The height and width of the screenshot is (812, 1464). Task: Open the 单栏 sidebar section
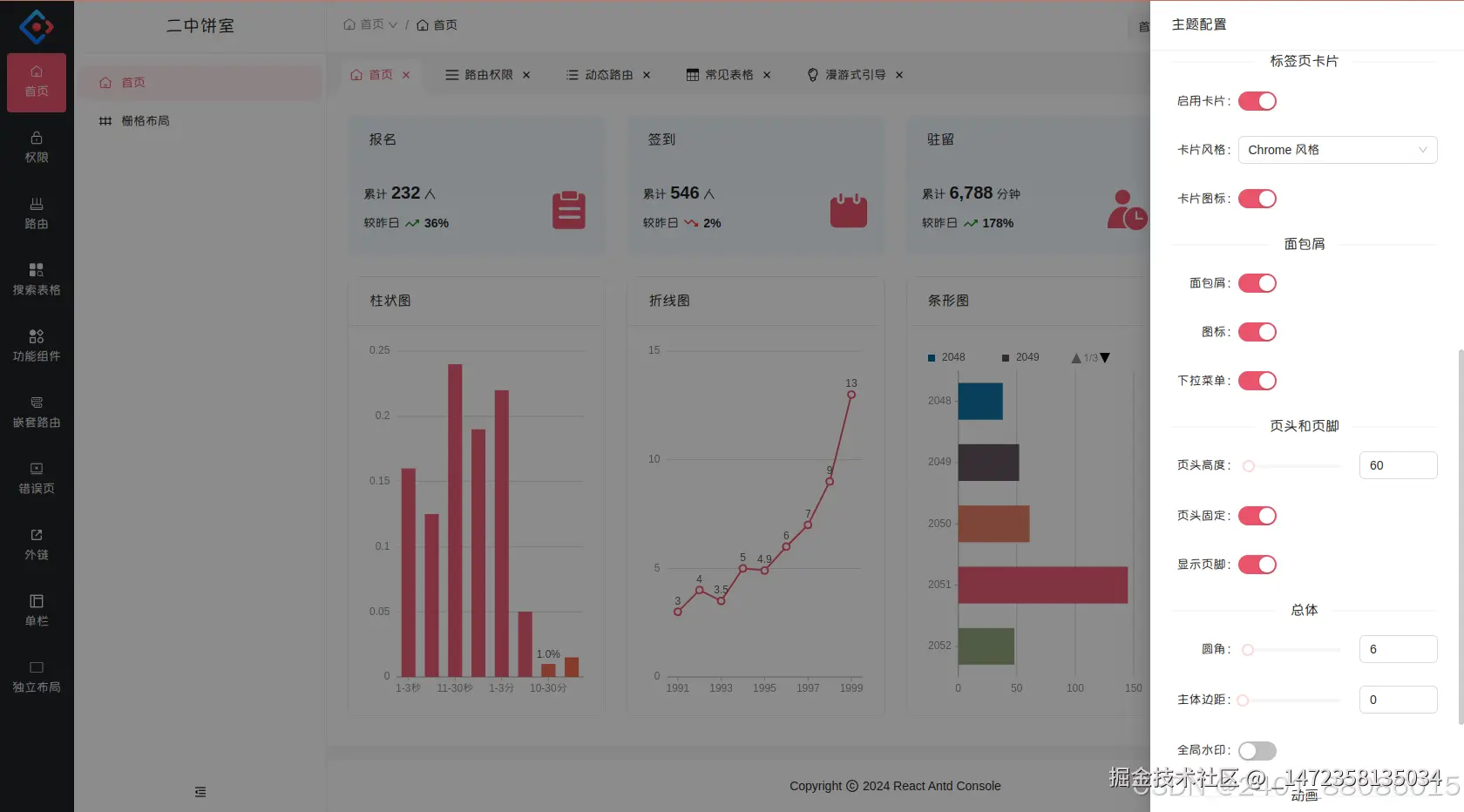(x=37, y=612)
